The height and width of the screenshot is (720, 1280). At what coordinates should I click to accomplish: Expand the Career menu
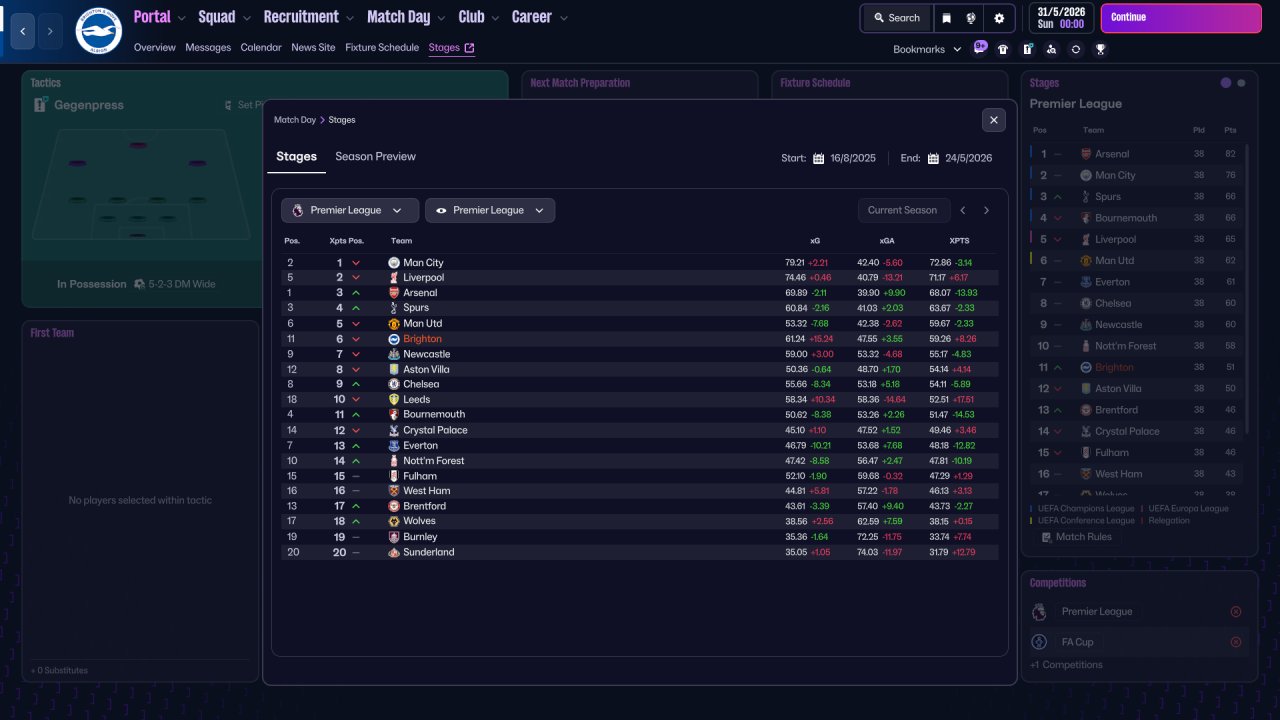[x=540, y=17]
